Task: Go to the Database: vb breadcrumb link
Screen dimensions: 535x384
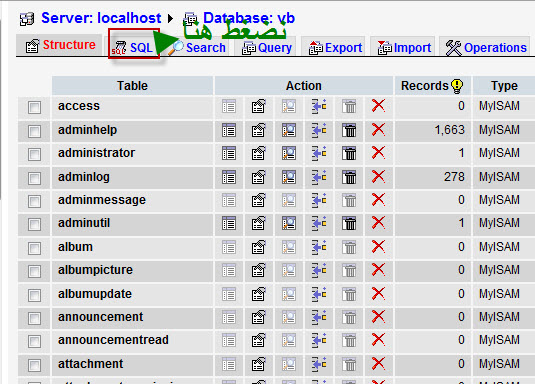Action: coord(249,18)
